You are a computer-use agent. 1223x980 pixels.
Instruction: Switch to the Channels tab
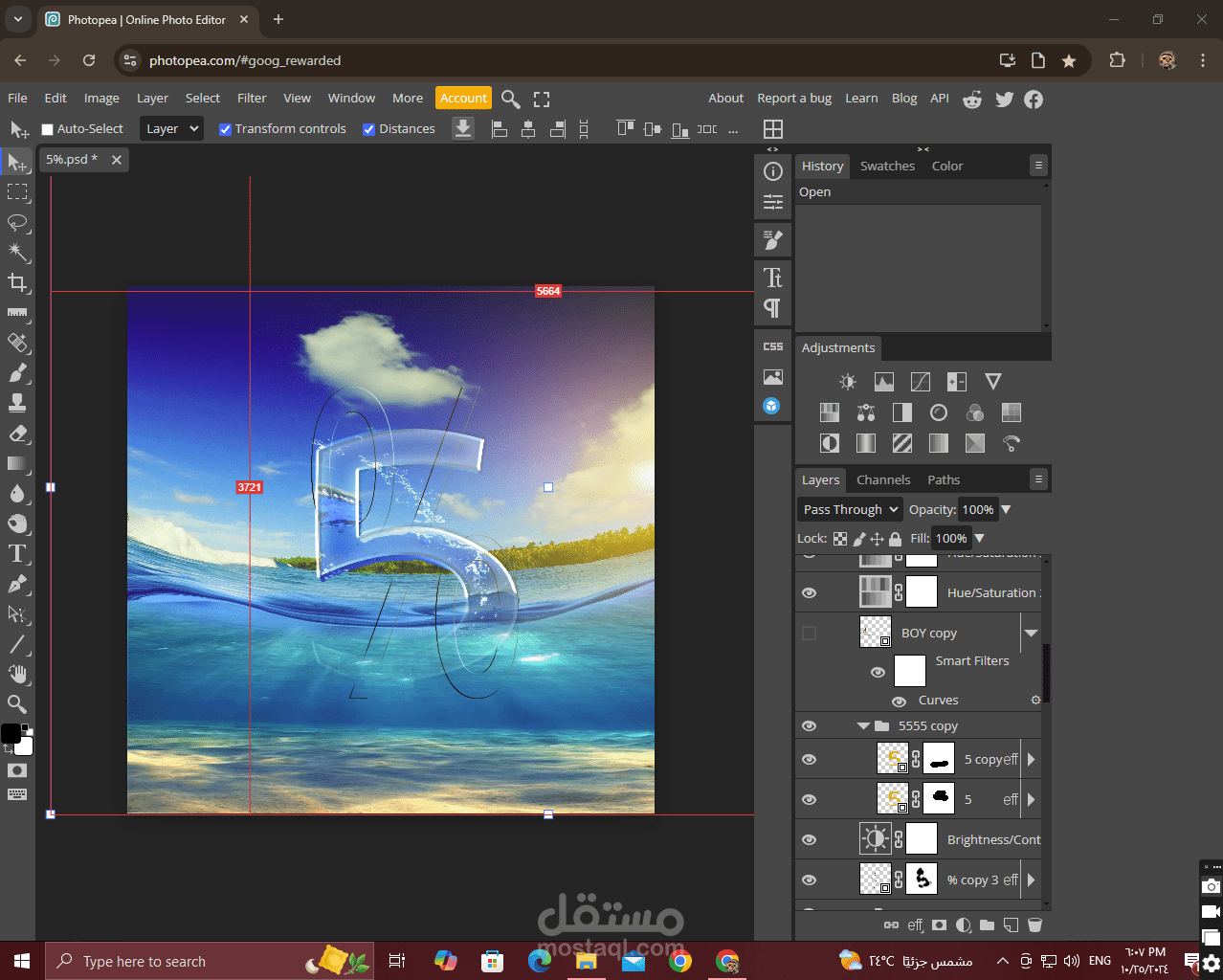(882, 480)
